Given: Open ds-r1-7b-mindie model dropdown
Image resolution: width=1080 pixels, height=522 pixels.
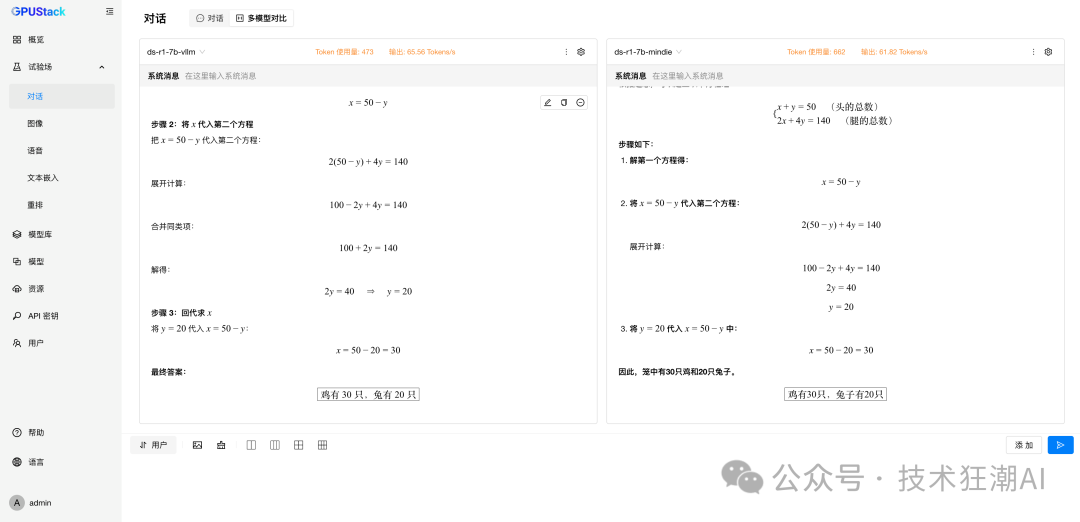Looking at the screenshot, I should coord(648,52).
